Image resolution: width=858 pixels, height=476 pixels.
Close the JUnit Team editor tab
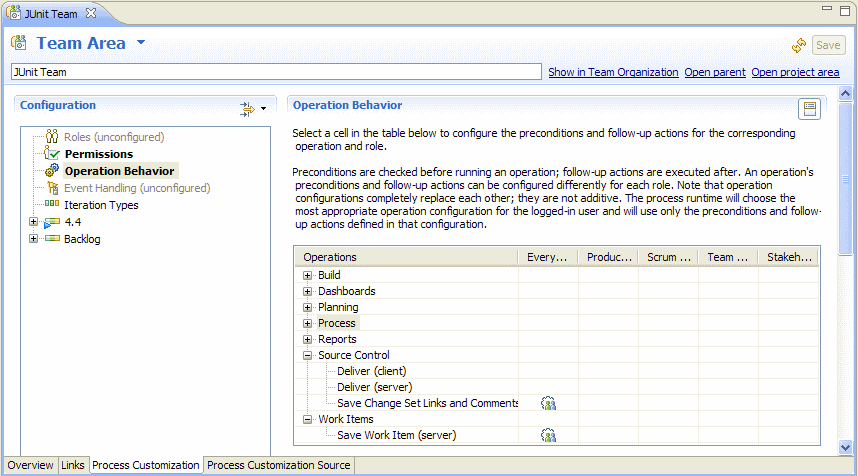91,14
